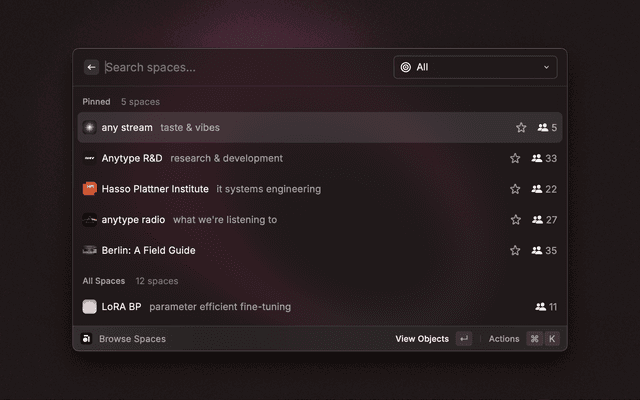Click the Berlin: A Field Guide icon
Screen dimensions: 640x400
90,251
